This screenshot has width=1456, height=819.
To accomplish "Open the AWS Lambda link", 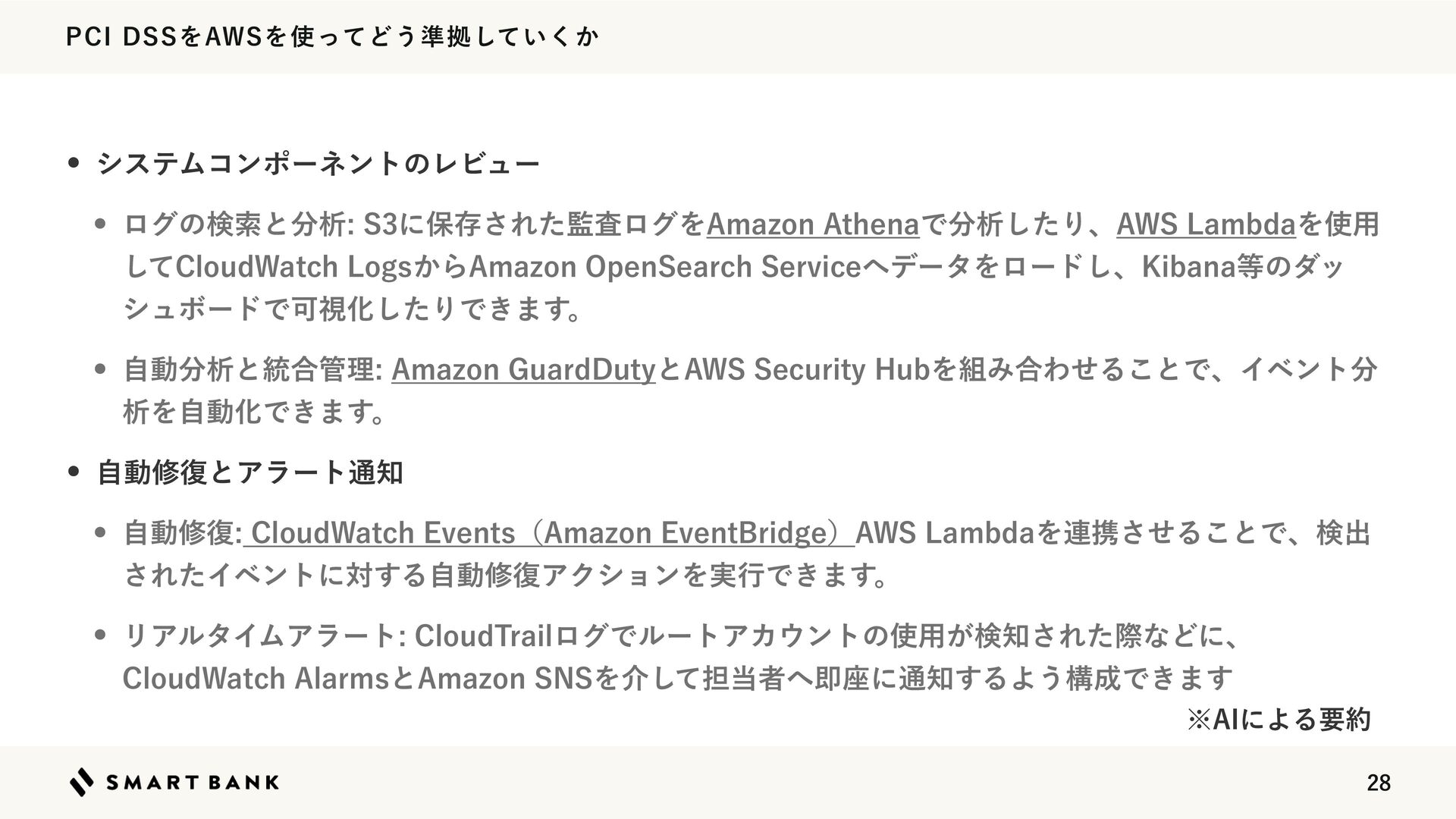I will pos(1206,224).
